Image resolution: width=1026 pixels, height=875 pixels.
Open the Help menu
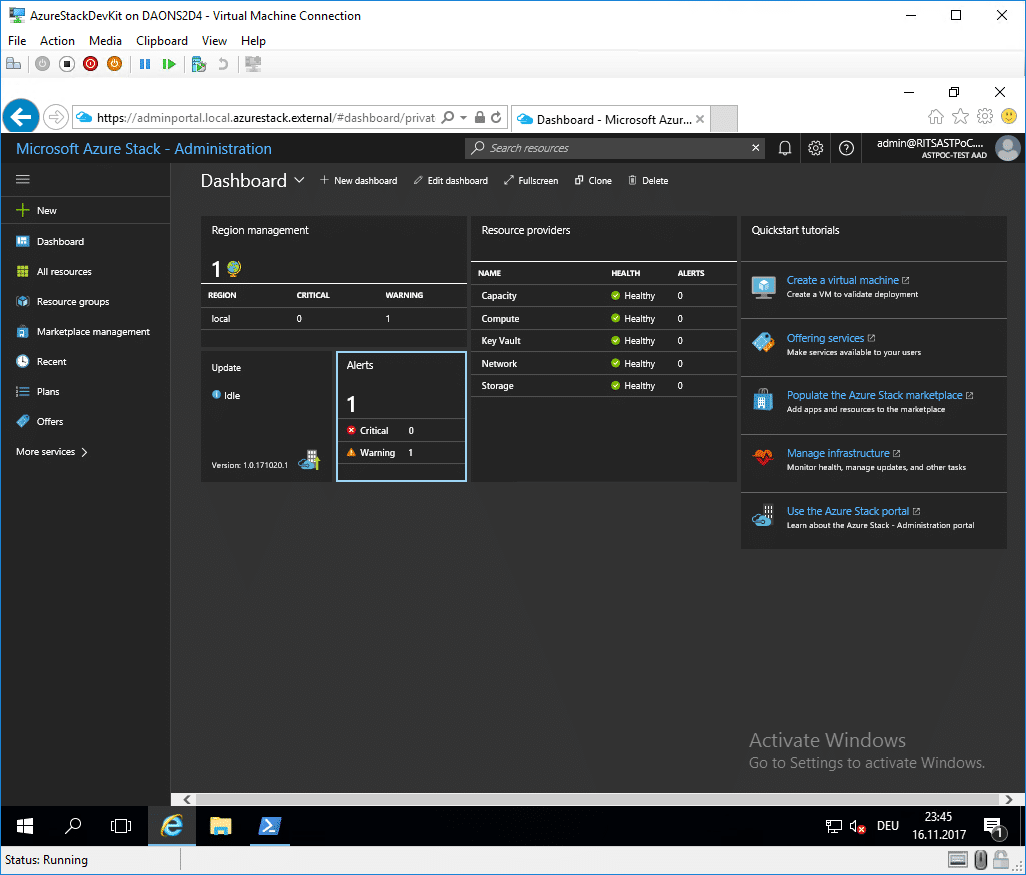[x=253, y=41]
